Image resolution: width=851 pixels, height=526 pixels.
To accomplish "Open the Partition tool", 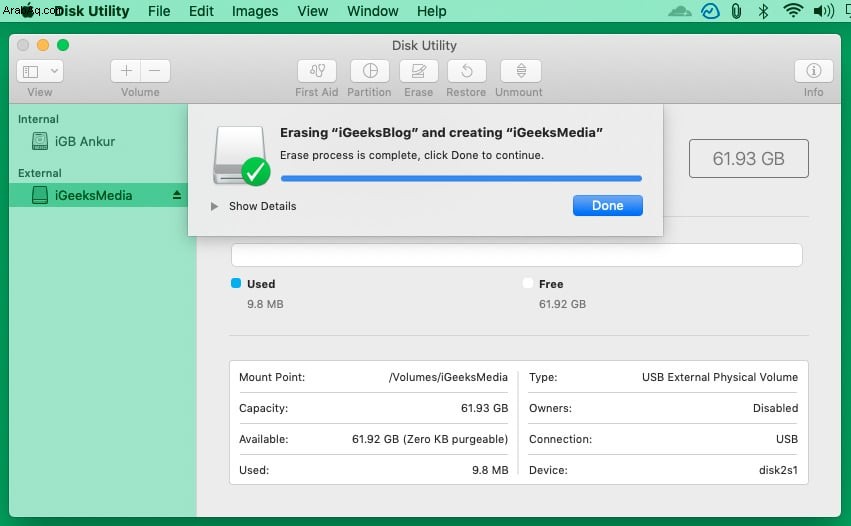I will [370, 71].
